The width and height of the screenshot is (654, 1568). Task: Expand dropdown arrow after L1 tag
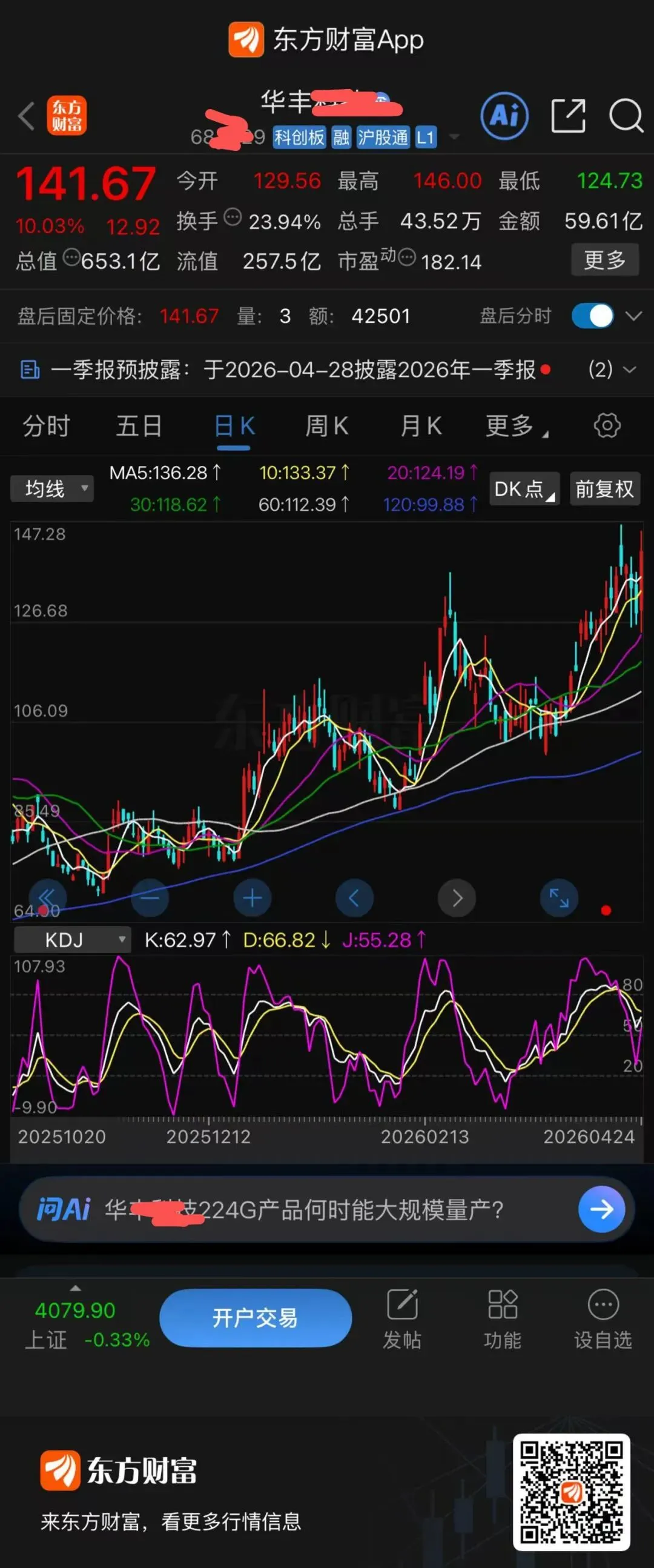(454, 137)
